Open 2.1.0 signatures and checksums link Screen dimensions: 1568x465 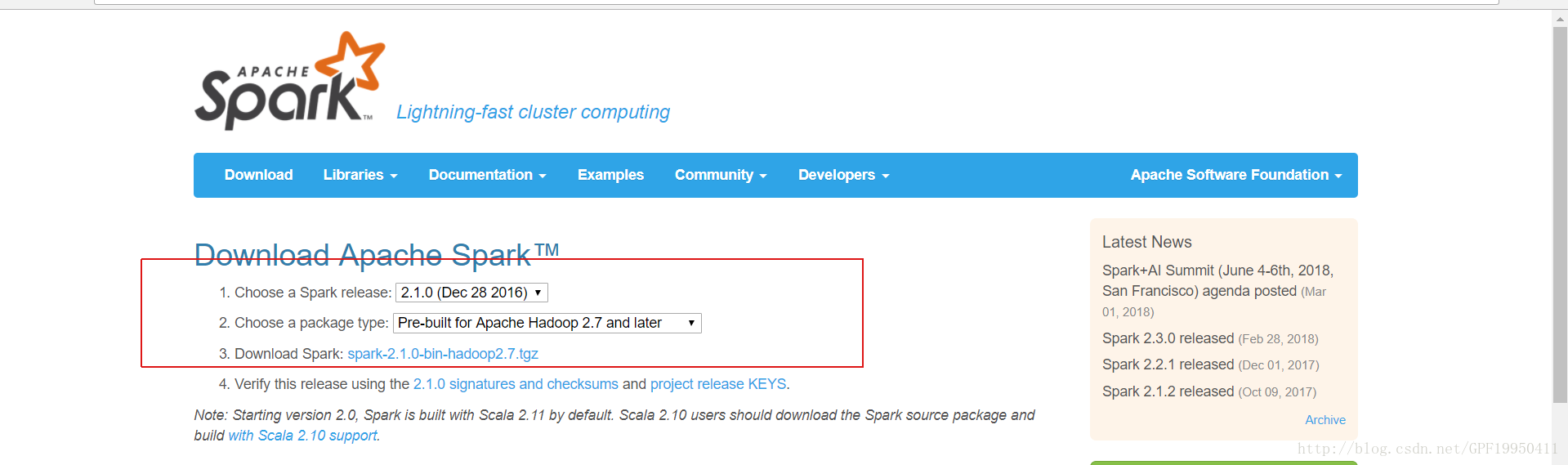516,384
